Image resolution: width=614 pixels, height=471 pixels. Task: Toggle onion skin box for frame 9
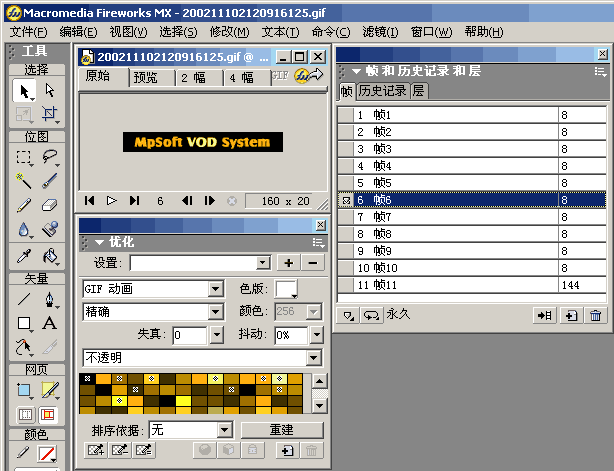346,251
